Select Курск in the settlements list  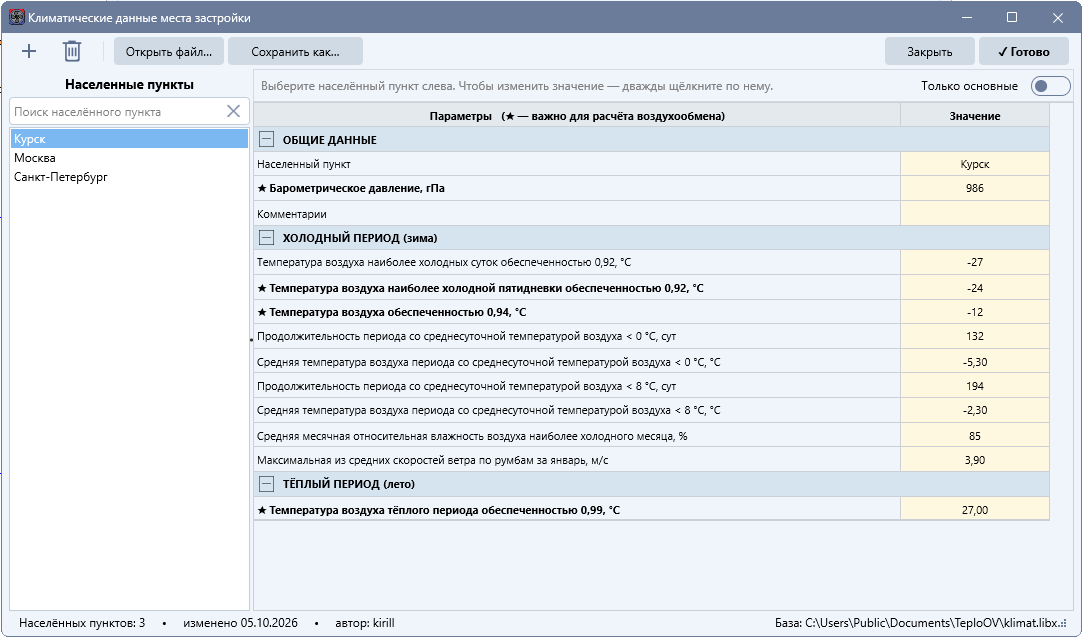(129, 139)
